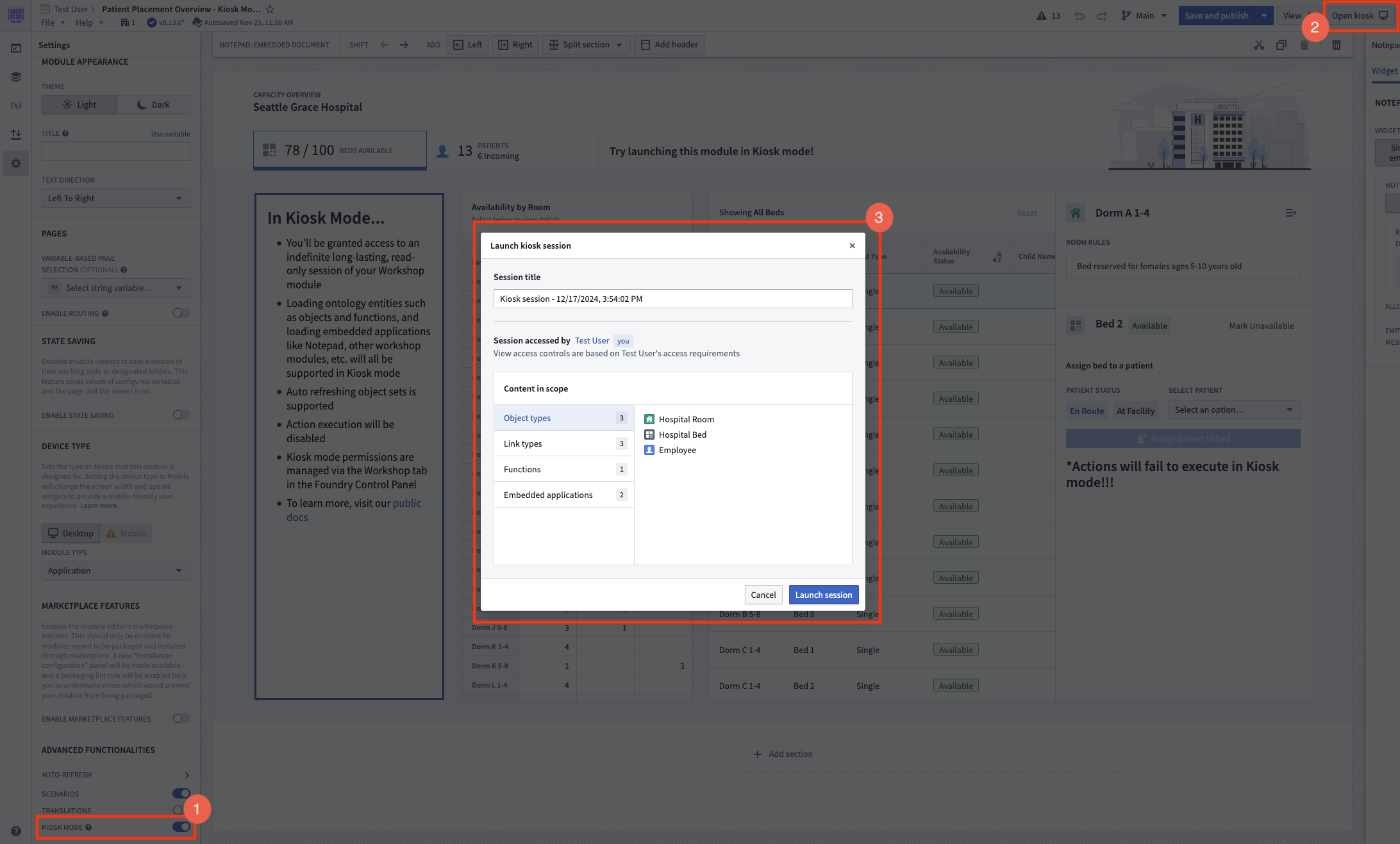Toggle the Kiosk Mode switch

tap(181, 827)
